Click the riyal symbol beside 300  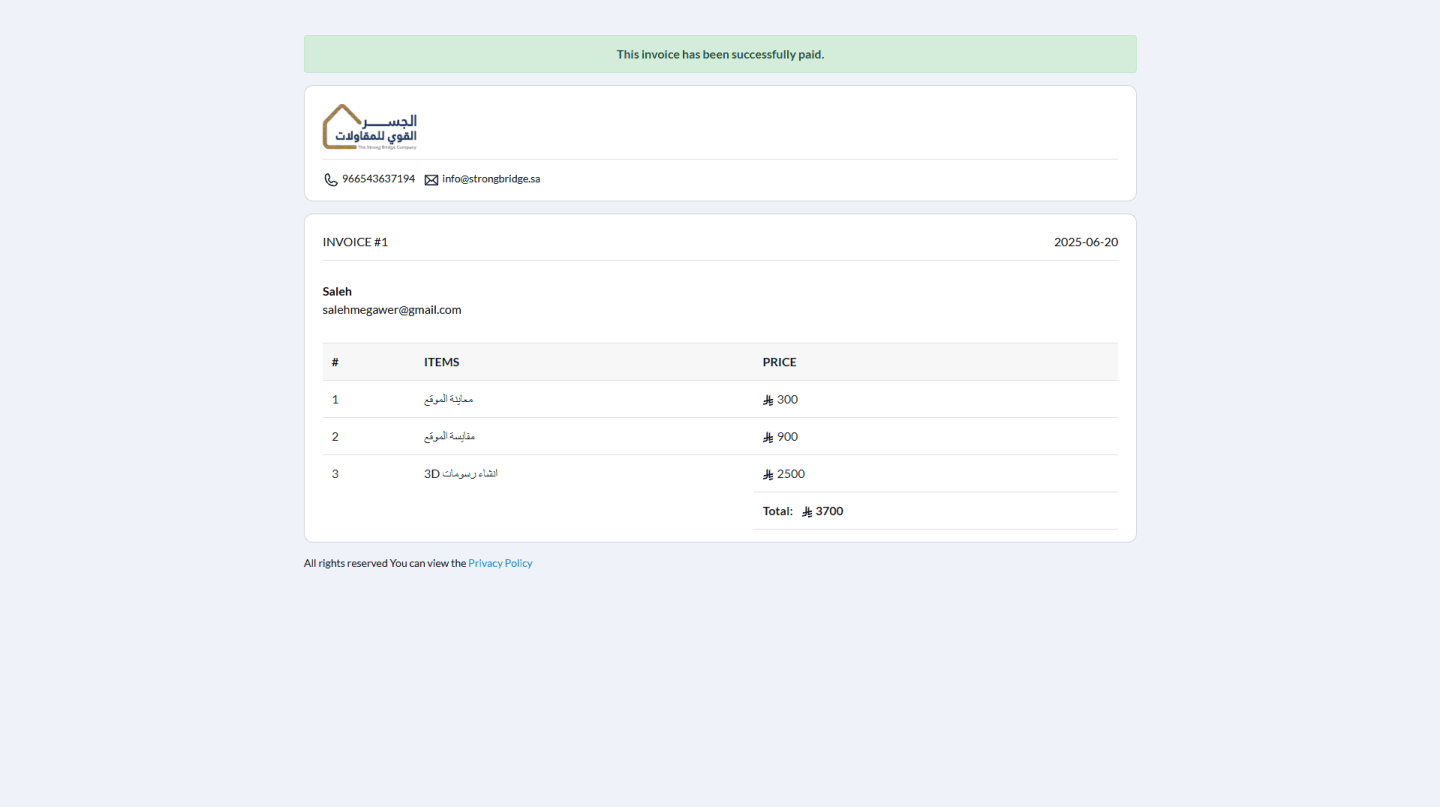[768, 400]
